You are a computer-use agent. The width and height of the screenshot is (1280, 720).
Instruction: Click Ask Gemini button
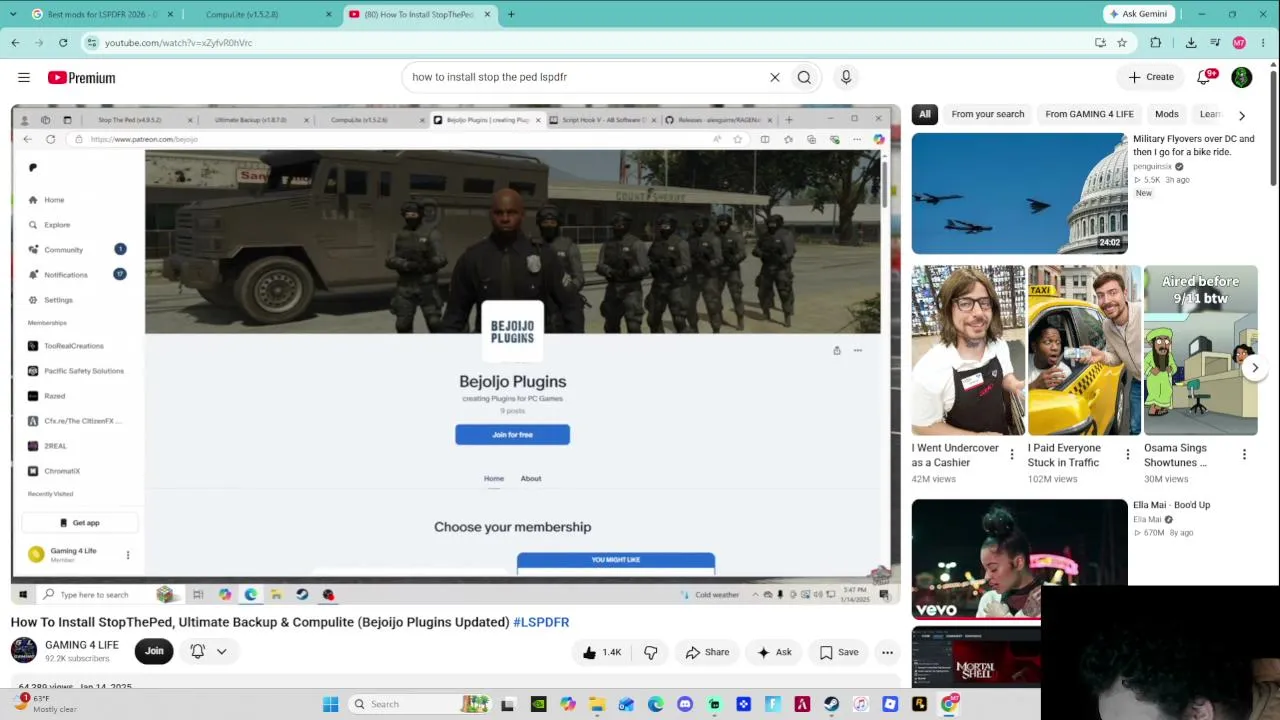click(x=1139, y=14)
